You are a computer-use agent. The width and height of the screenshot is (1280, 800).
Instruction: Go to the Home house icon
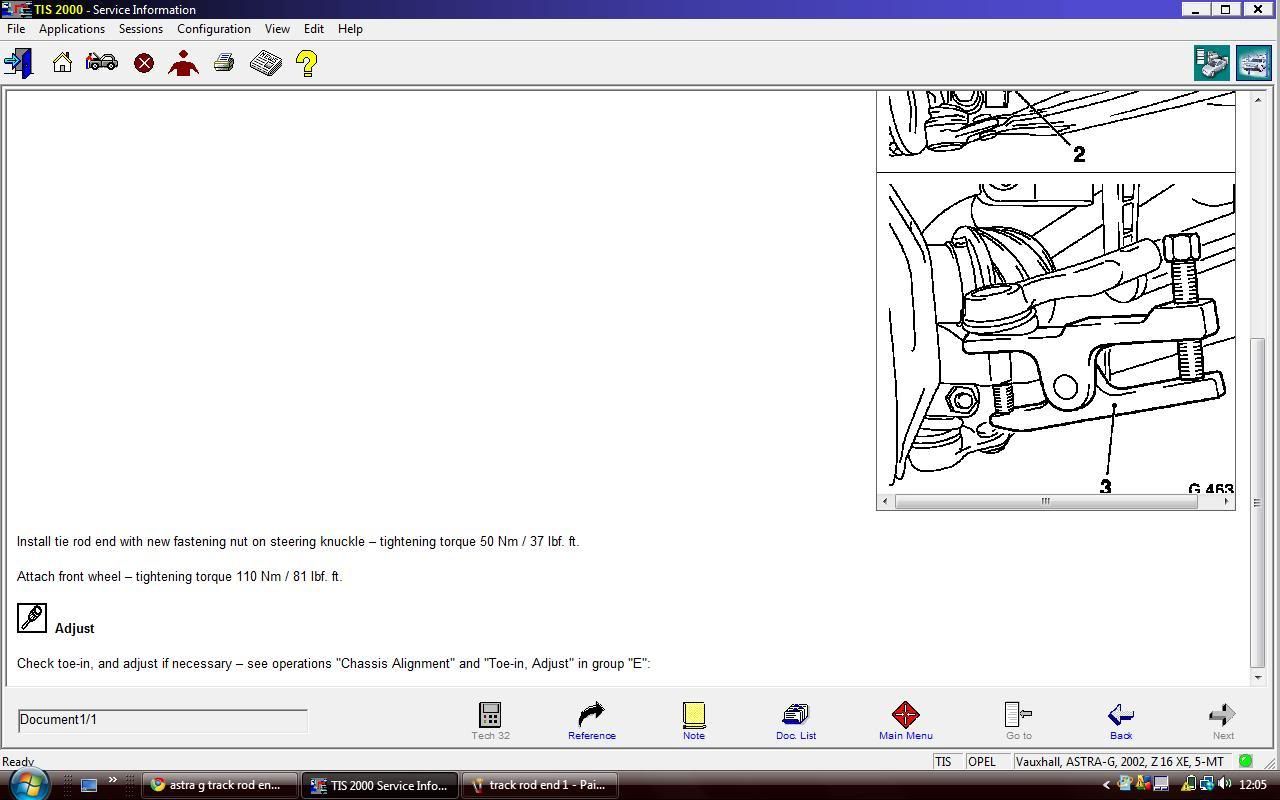pos(62,63)
